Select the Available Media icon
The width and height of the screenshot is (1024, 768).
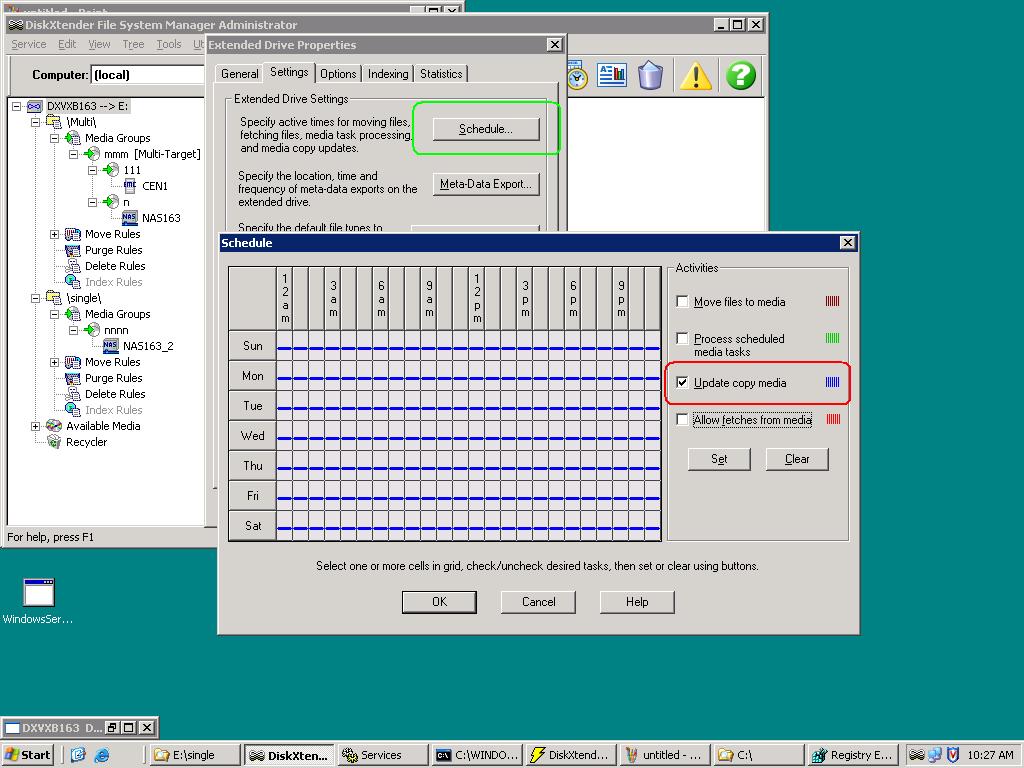54,426
